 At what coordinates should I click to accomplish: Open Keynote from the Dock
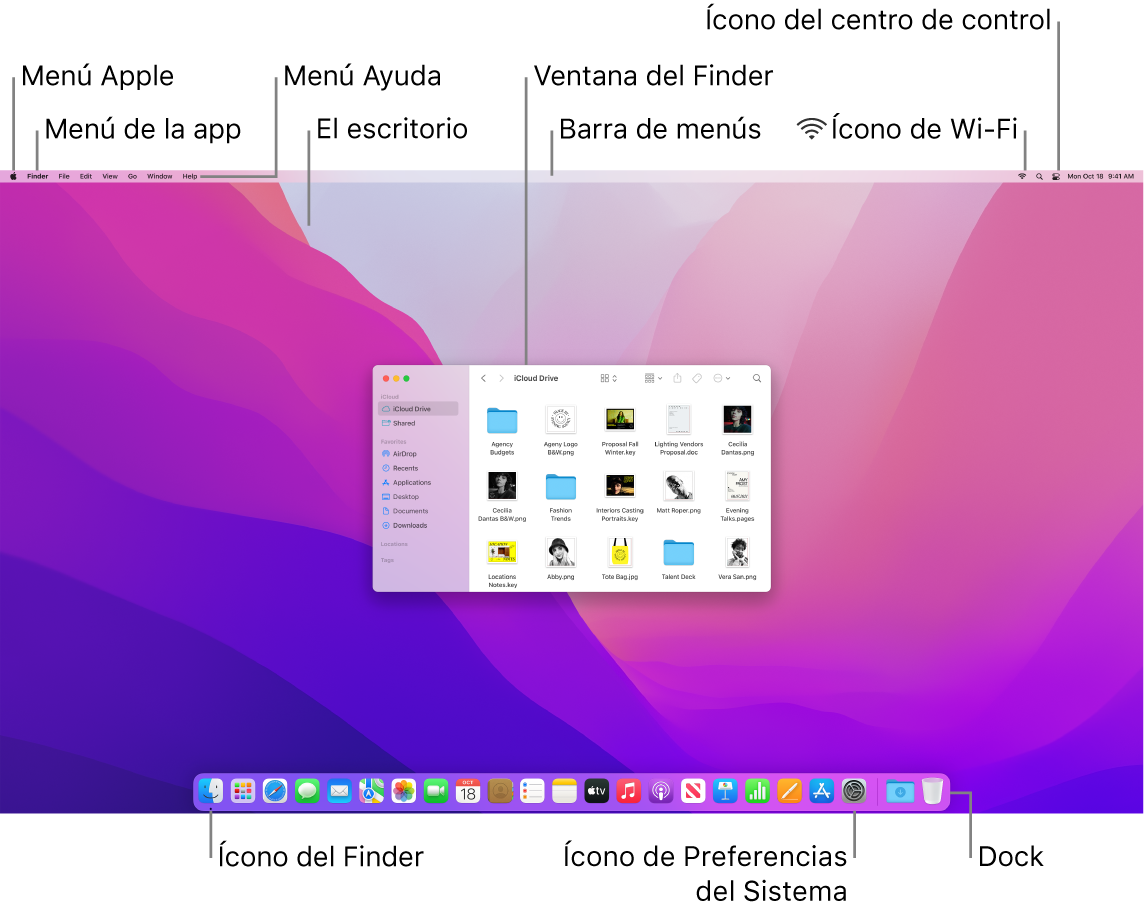click(x=725, y=790)
